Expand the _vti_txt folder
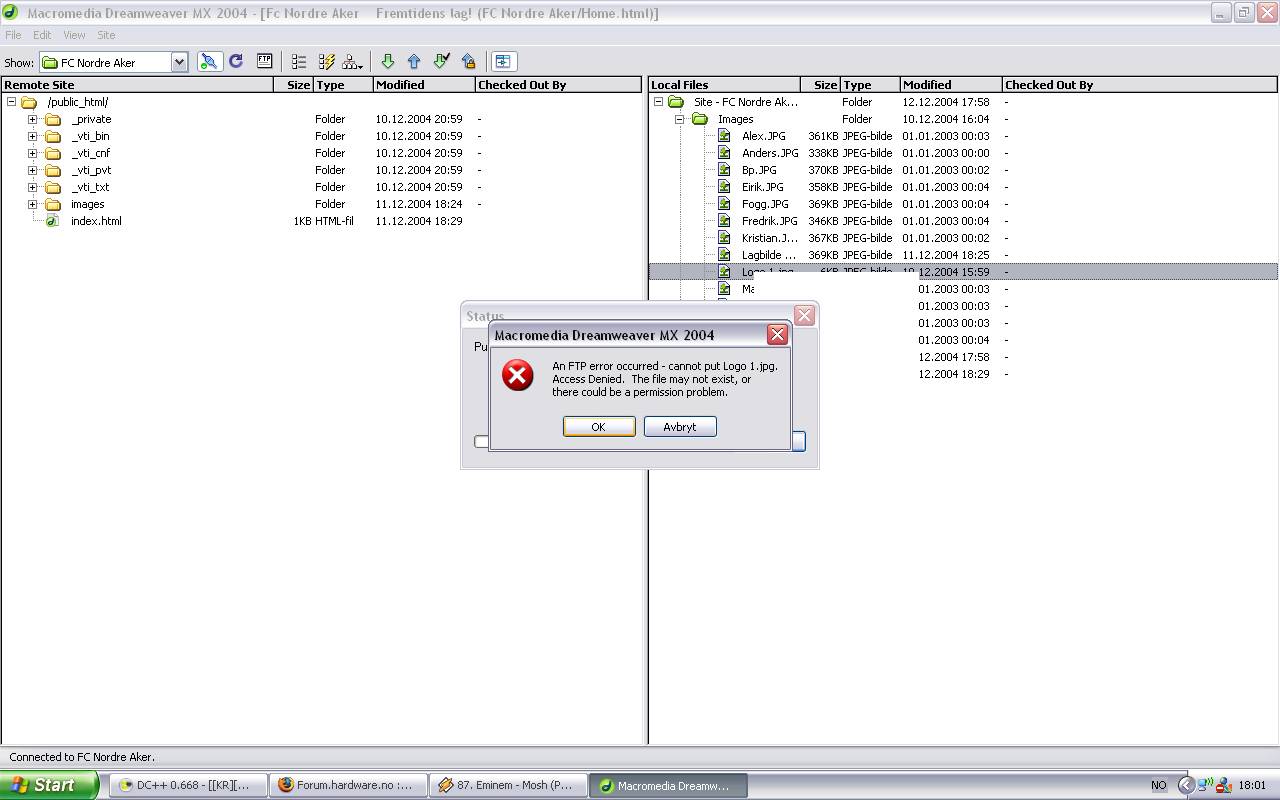The width and height of the screenshot is (1280, 800). coord(32,187)
